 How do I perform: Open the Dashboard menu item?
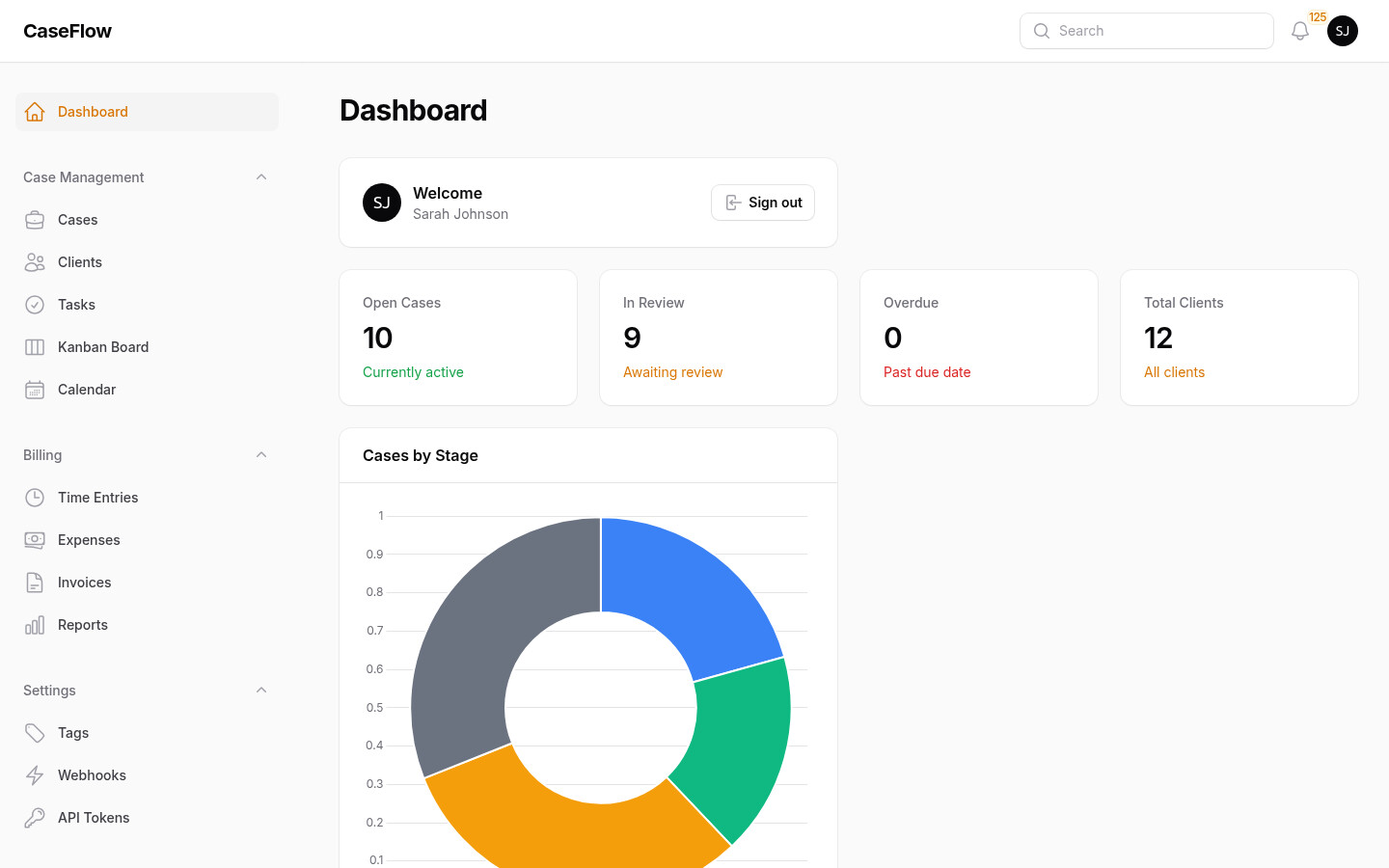93,111
